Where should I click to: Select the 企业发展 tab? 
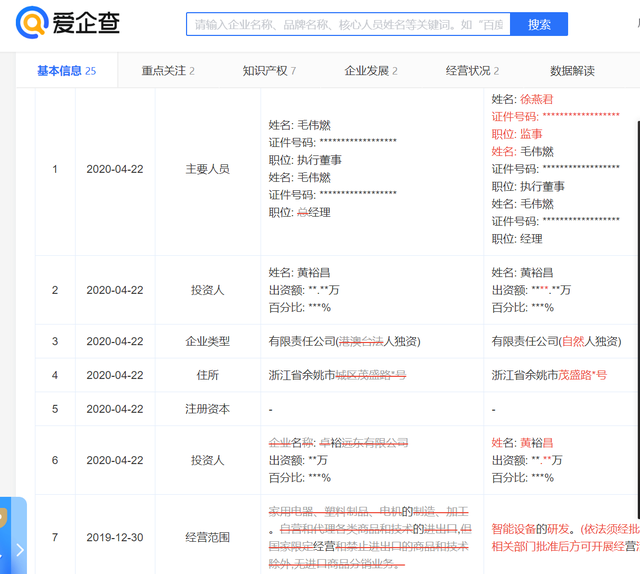click(x=371, y=71)
